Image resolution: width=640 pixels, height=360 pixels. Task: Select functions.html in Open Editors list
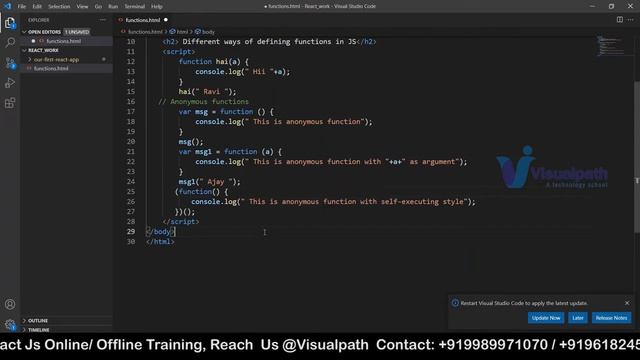63,41
